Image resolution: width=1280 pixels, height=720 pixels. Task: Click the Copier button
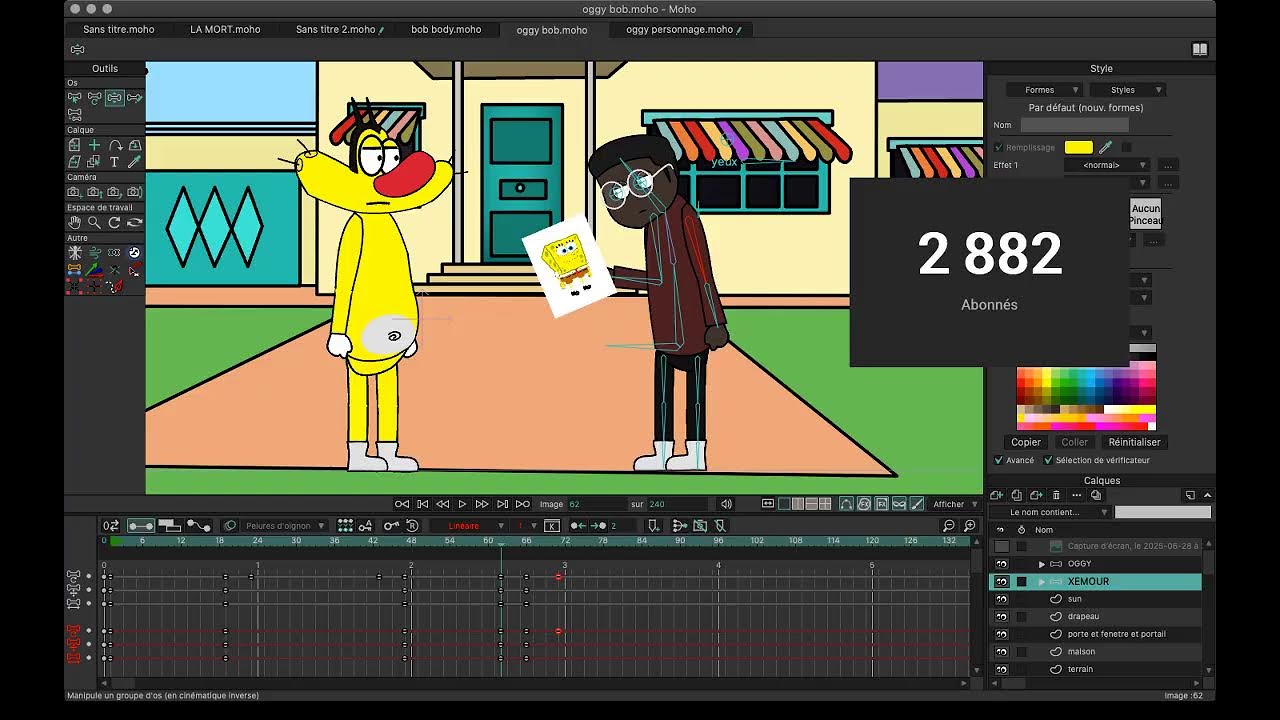click(x=1026, y=442)
